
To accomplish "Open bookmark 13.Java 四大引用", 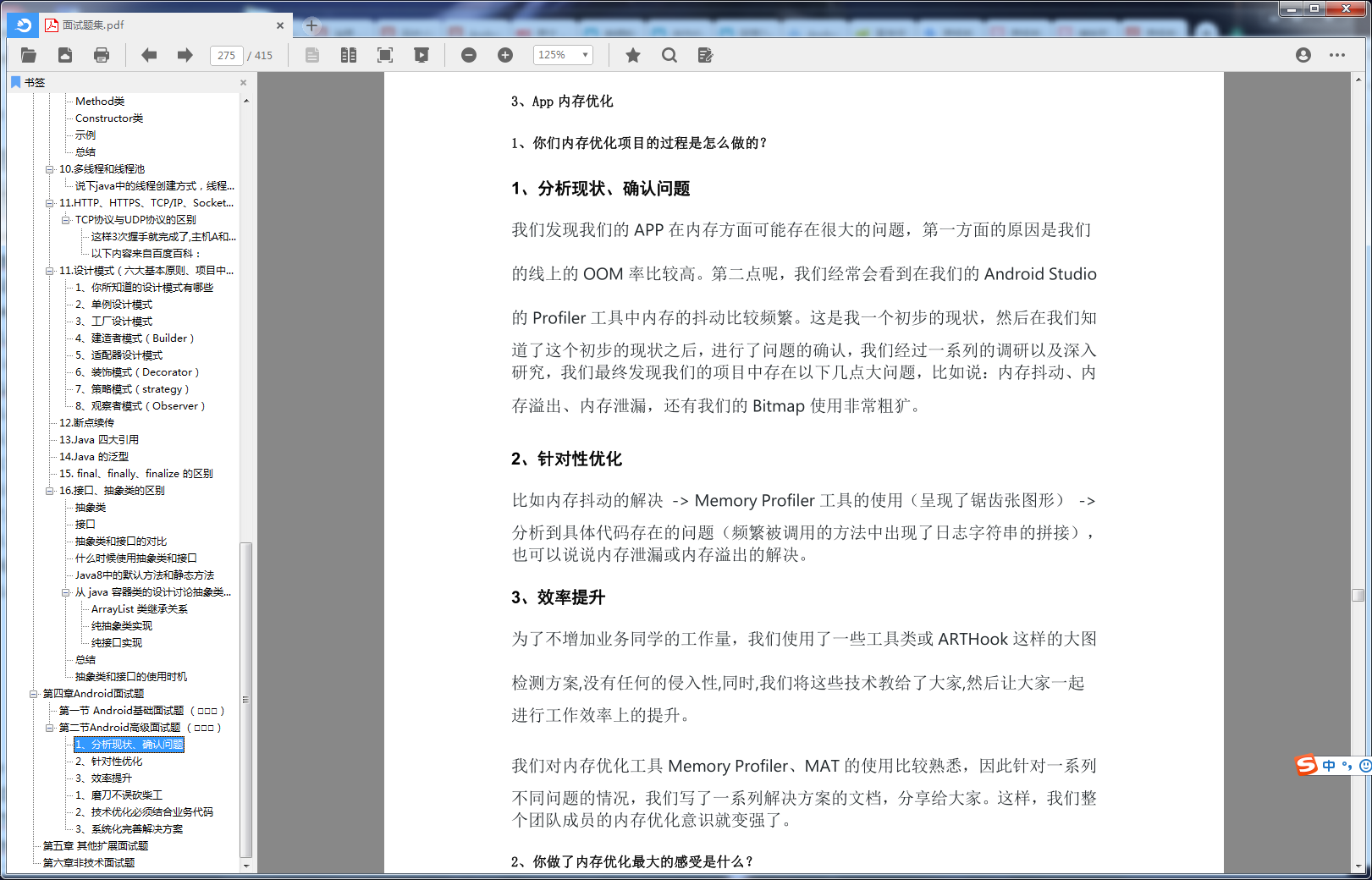I will click(99, 440).
